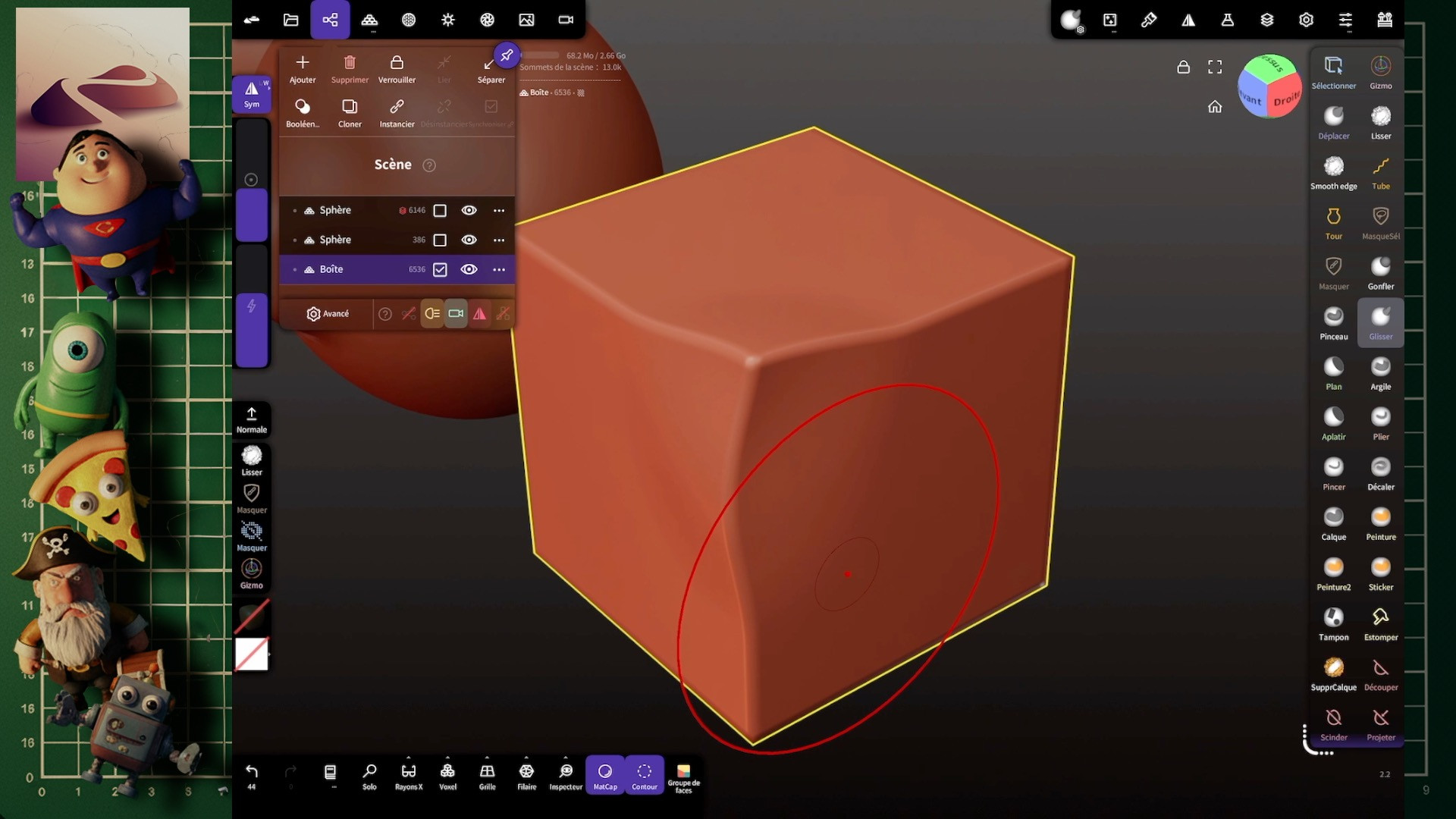Open the more options of Boîte row
Image resolution: width=1456 pixels, height=819 pixels.
[498, 269]
